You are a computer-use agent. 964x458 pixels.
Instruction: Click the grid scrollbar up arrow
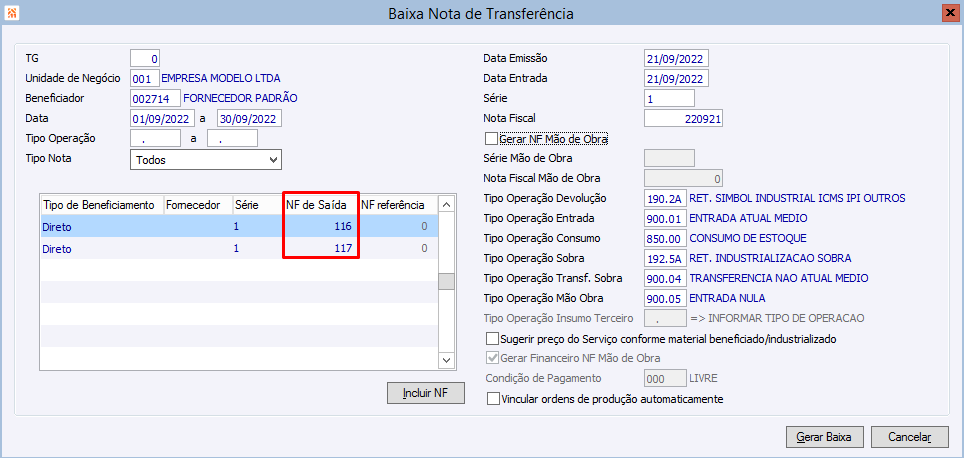447,204
